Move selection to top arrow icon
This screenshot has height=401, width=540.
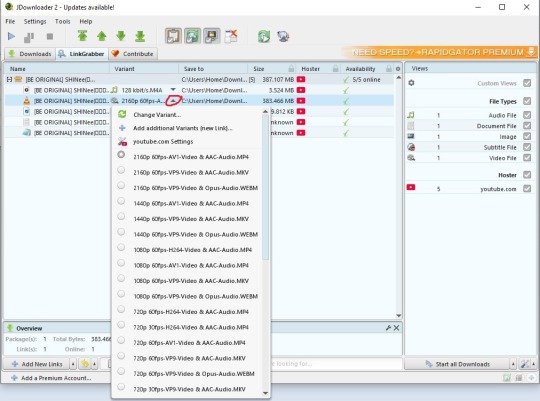82,36
